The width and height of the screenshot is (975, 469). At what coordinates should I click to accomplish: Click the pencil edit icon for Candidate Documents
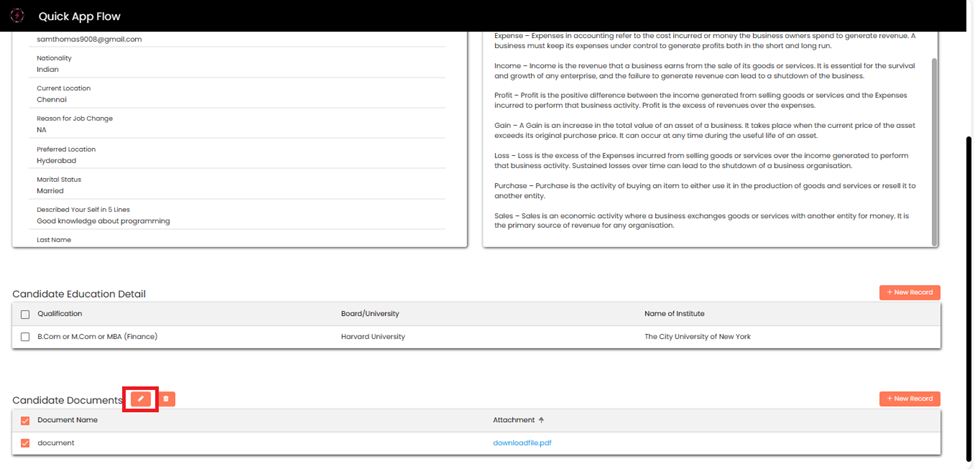141,399
